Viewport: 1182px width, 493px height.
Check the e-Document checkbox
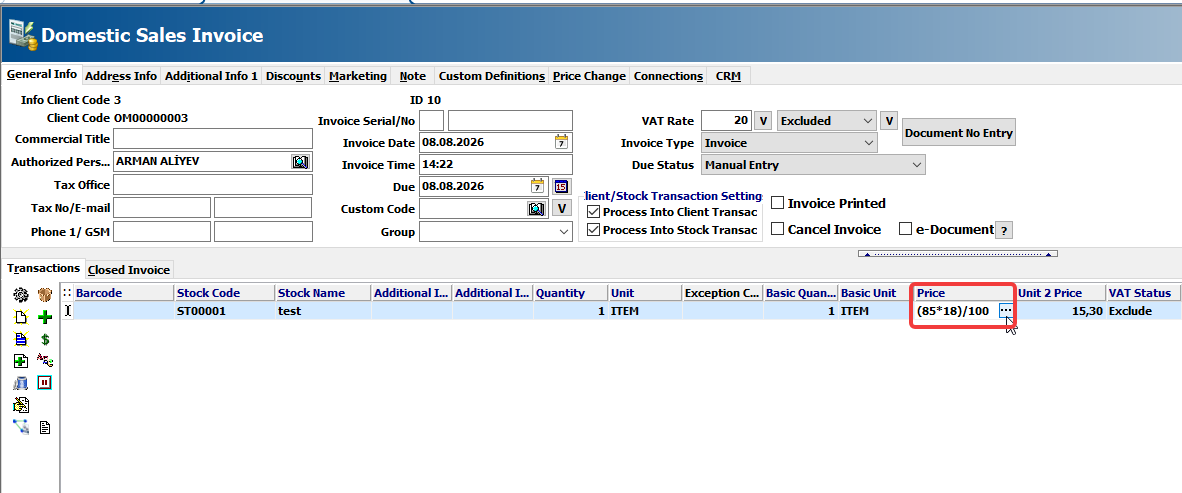[905, 229]
